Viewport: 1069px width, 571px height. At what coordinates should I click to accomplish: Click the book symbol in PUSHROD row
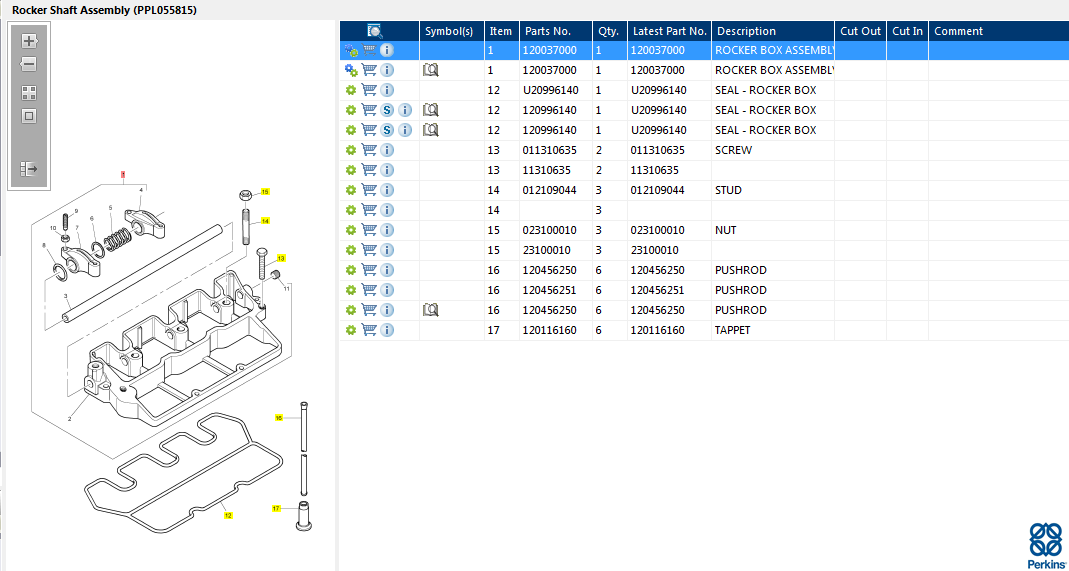coord(431,310)
